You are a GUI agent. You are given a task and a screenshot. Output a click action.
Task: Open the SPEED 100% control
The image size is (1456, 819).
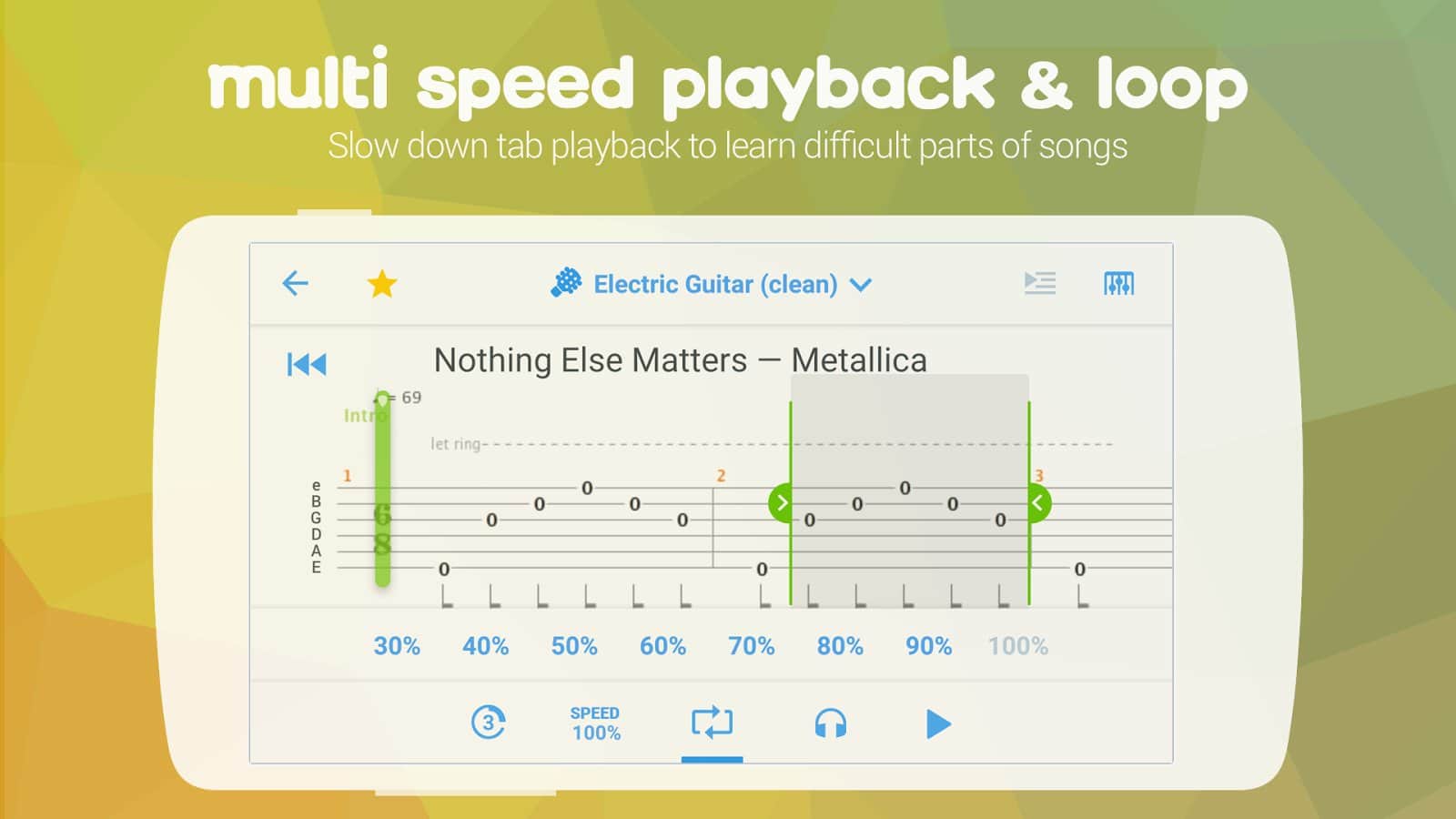point(596,723)
